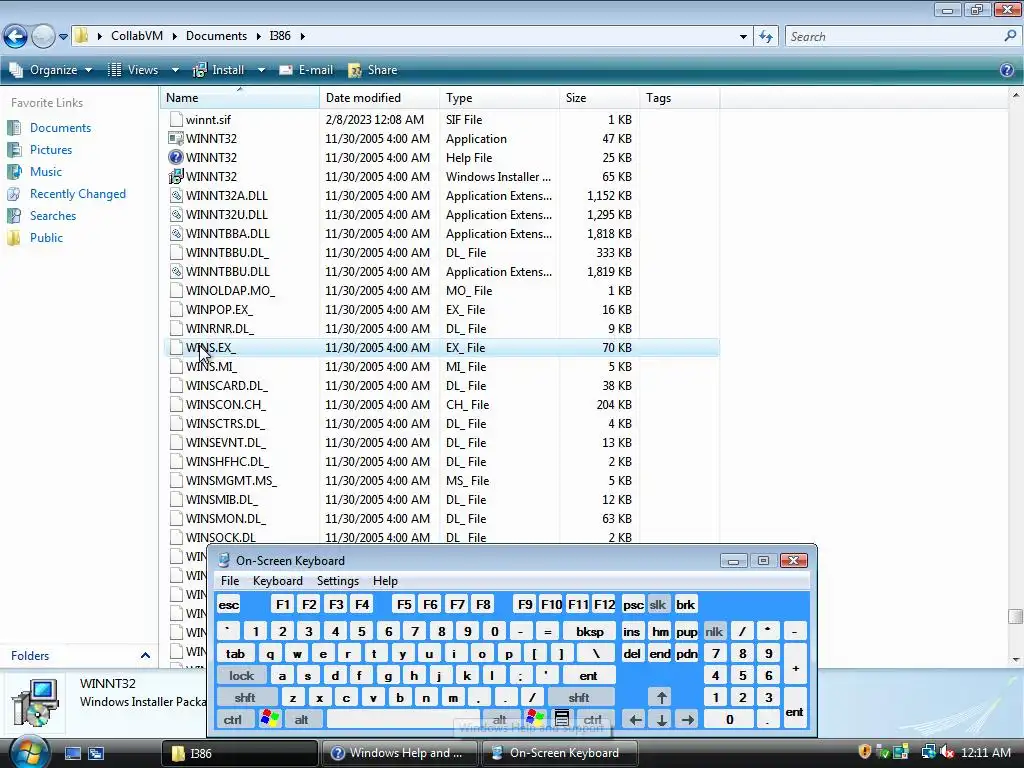This screenshot has width=1024, height=768.
Task: Click the left Windows logo key
Action: click(x=270, y=720)
